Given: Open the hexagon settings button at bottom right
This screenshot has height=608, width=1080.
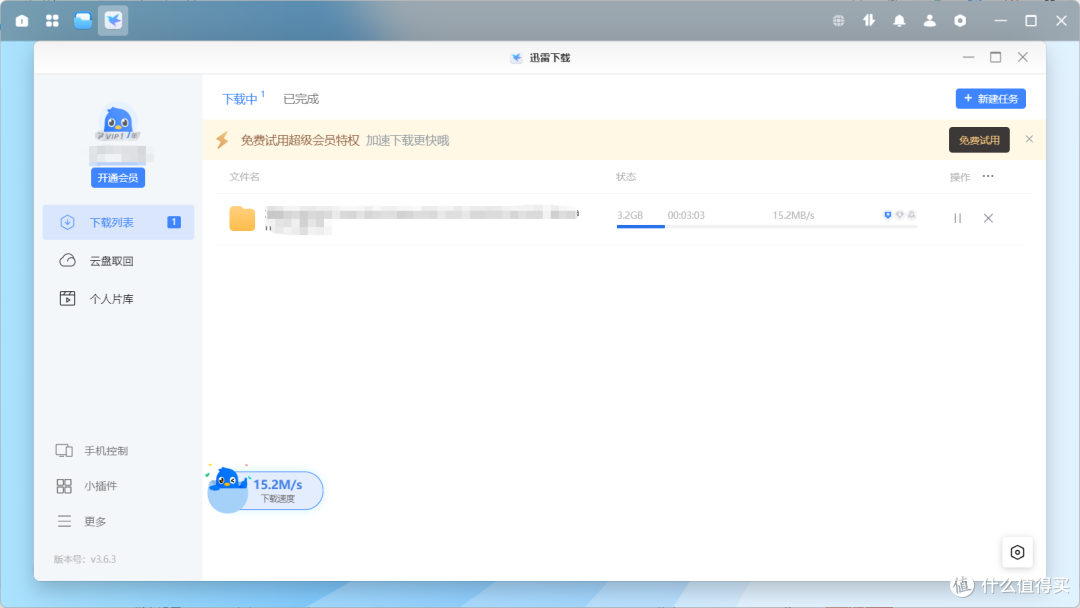Looking at the screenshot, I should pos(1017,552).
